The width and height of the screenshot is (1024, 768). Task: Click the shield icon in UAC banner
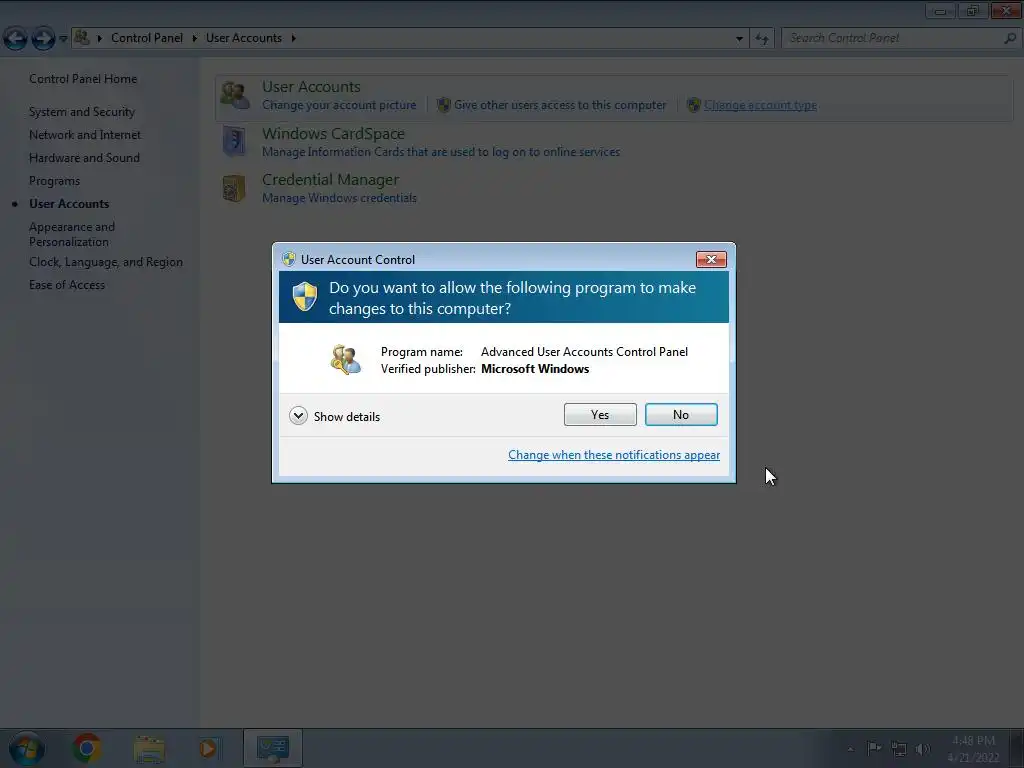[305, 297]
